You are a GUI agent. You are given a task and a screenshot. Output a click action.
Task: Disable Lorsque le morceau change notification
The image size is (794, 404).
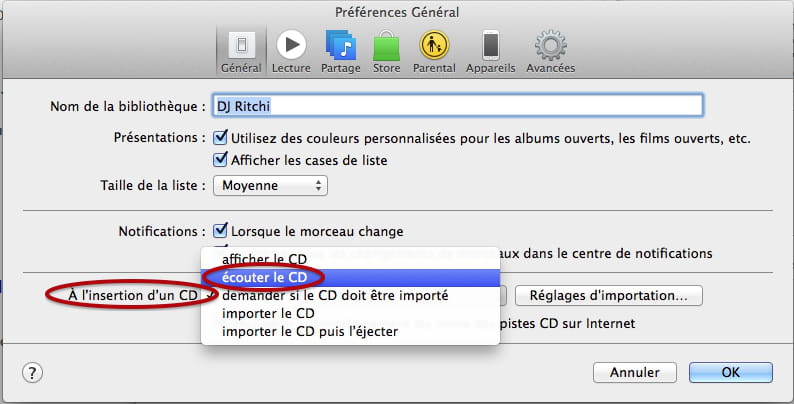[220, 231]
